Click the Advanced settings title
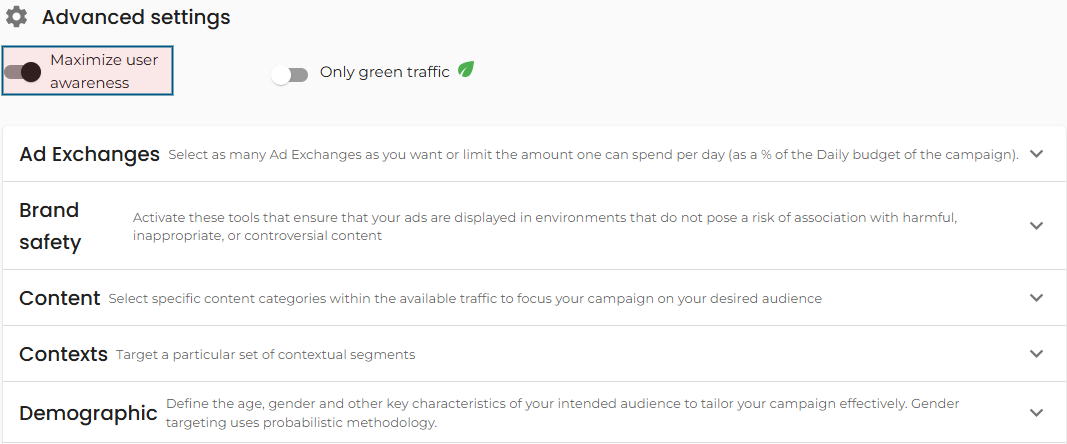Image resolution: width=1067 pixels, height=444 pixels. (x=136, y=17)
